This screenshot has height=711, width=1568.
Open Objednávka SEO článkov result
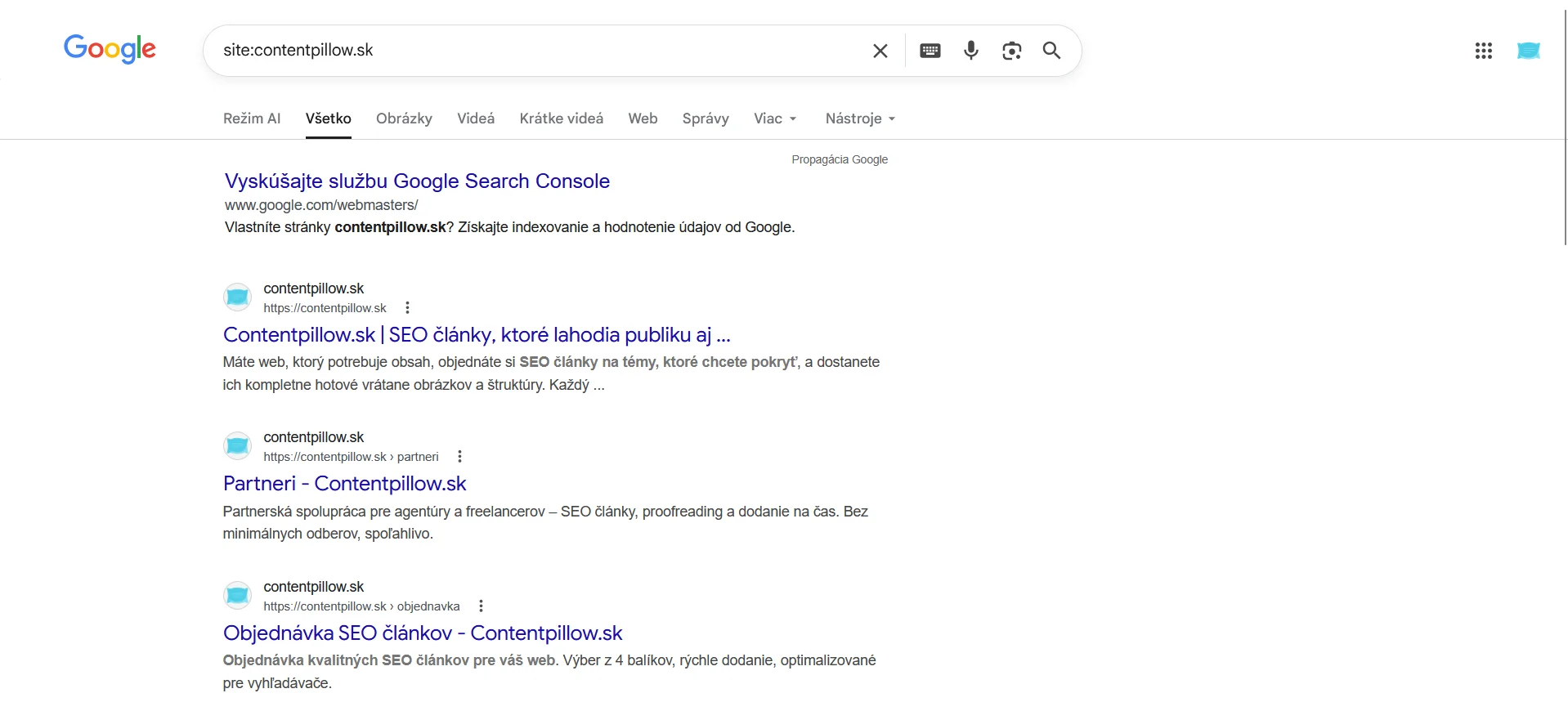pos(423,633)
